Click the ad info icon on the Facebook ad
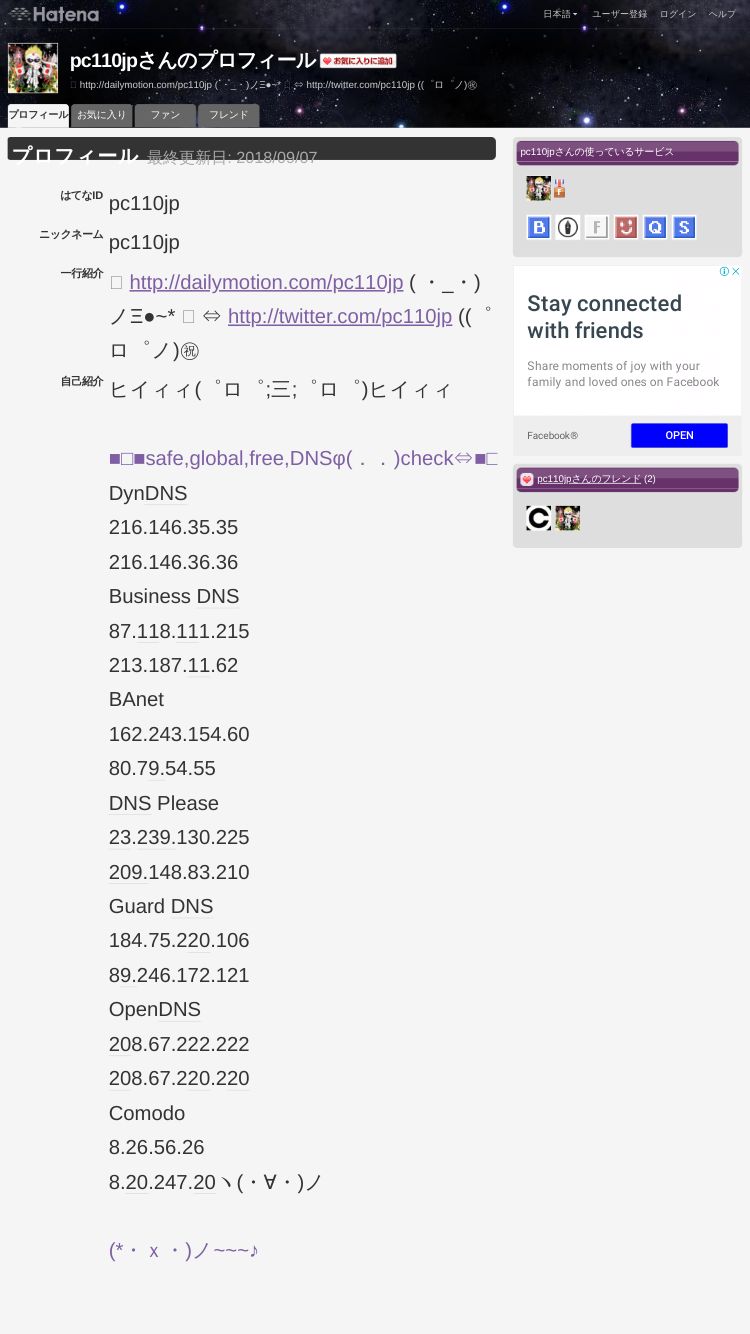Viewport: 750px width, 1334px height. (x=725, y=271)
